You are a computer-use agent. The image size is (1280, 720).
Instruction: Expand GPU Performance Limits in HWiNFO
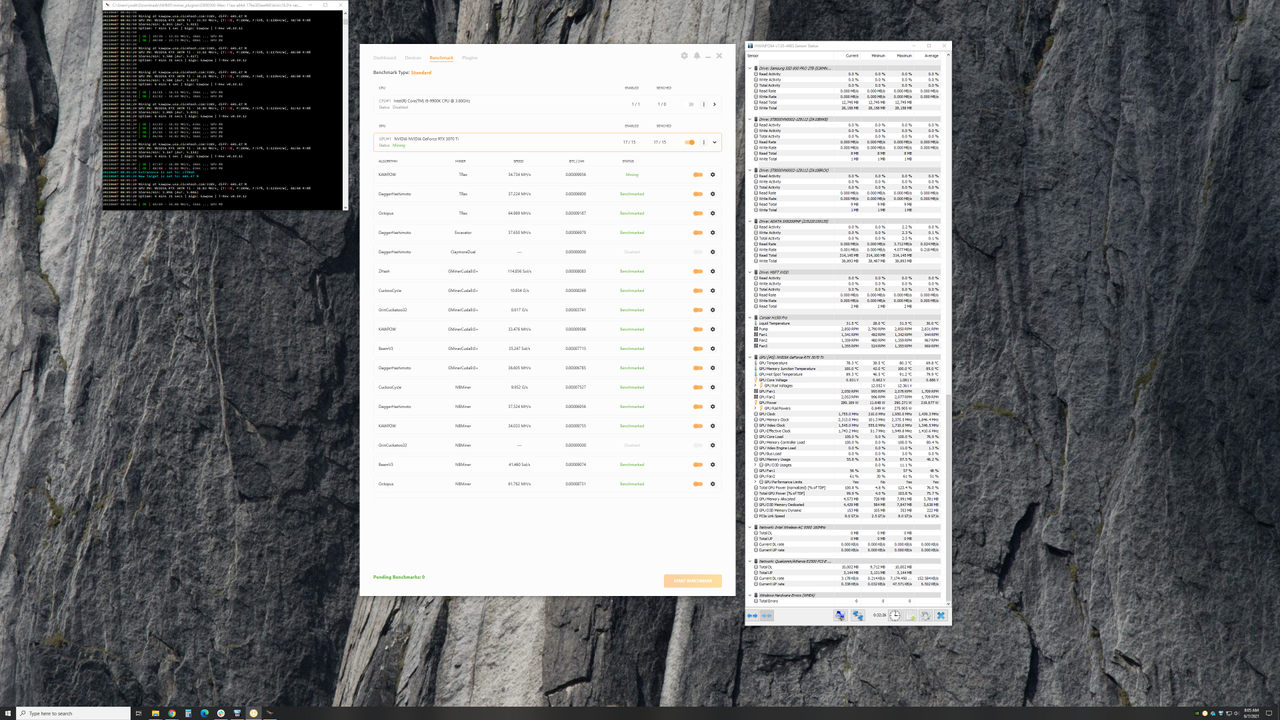pos(756,482)
